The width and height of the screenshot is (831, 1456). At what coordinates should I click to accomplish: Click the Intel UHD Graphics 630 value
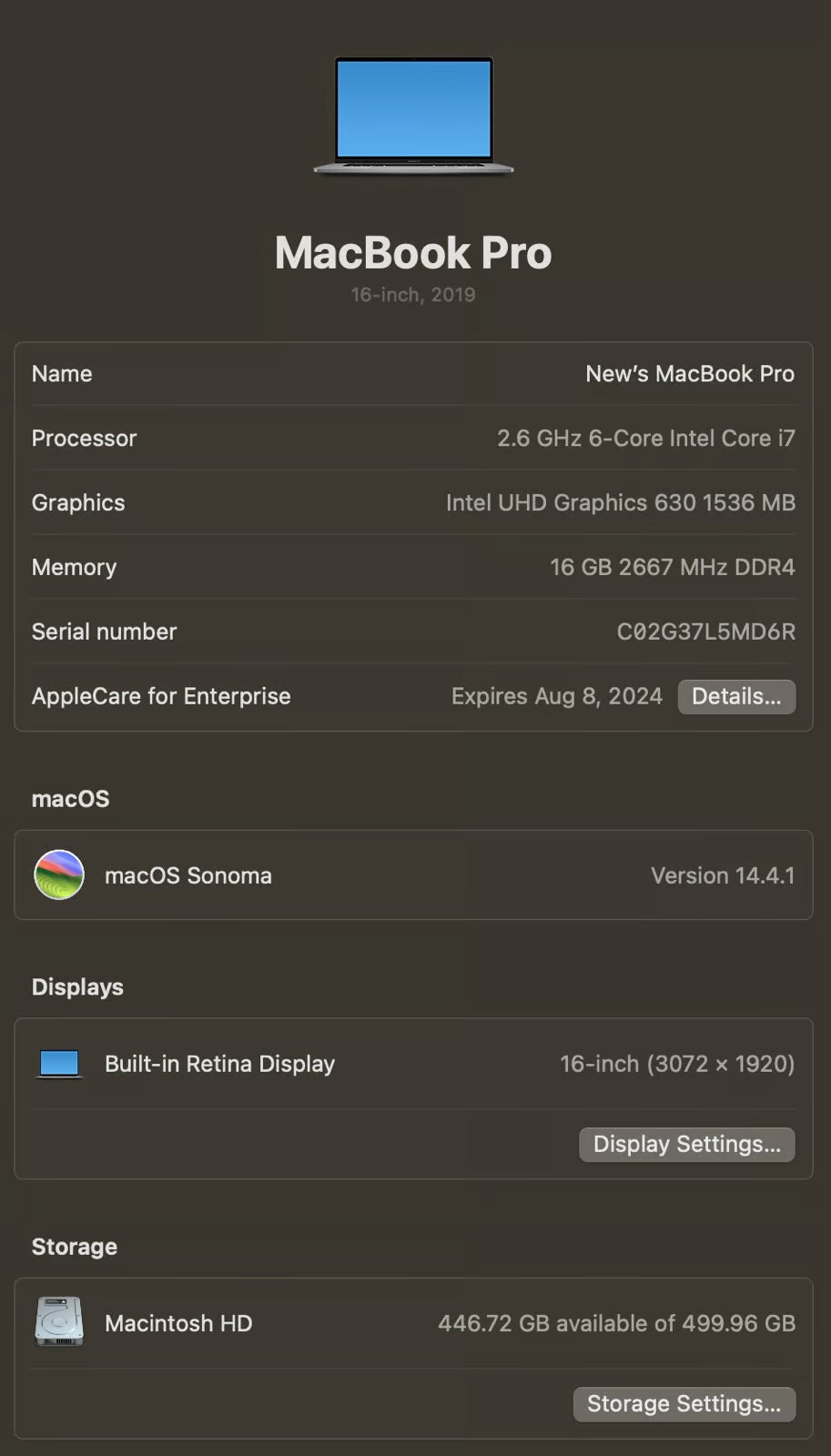click(621, 503)
